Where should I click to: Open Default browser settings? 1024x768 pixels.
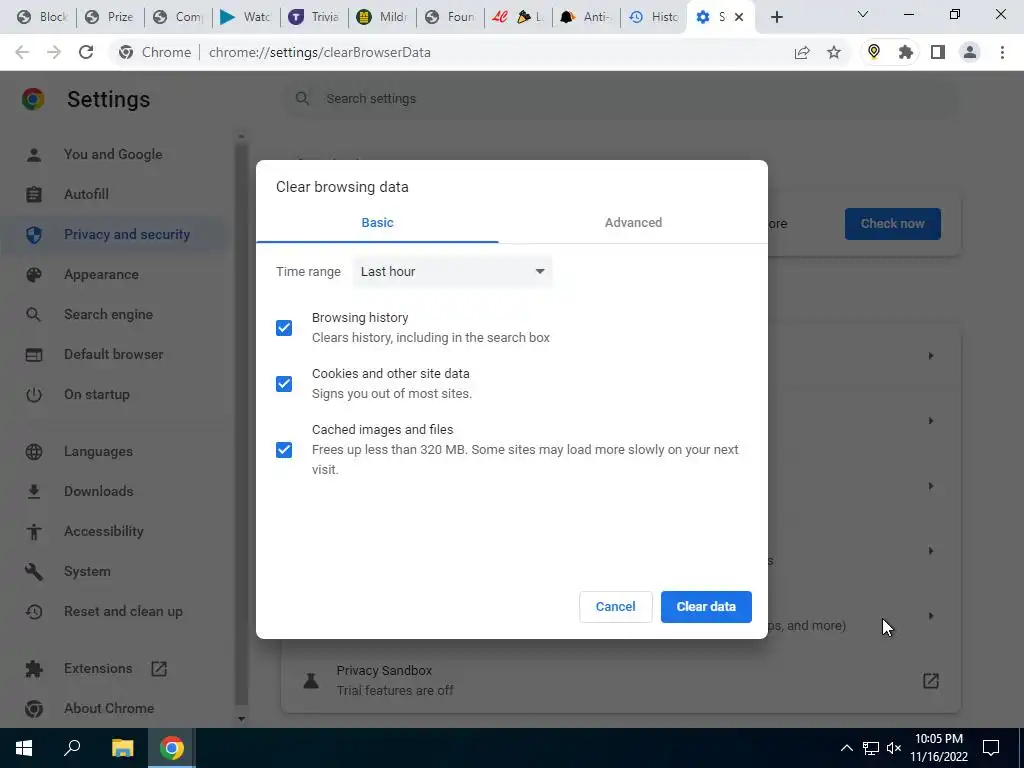tap(114, 354)
